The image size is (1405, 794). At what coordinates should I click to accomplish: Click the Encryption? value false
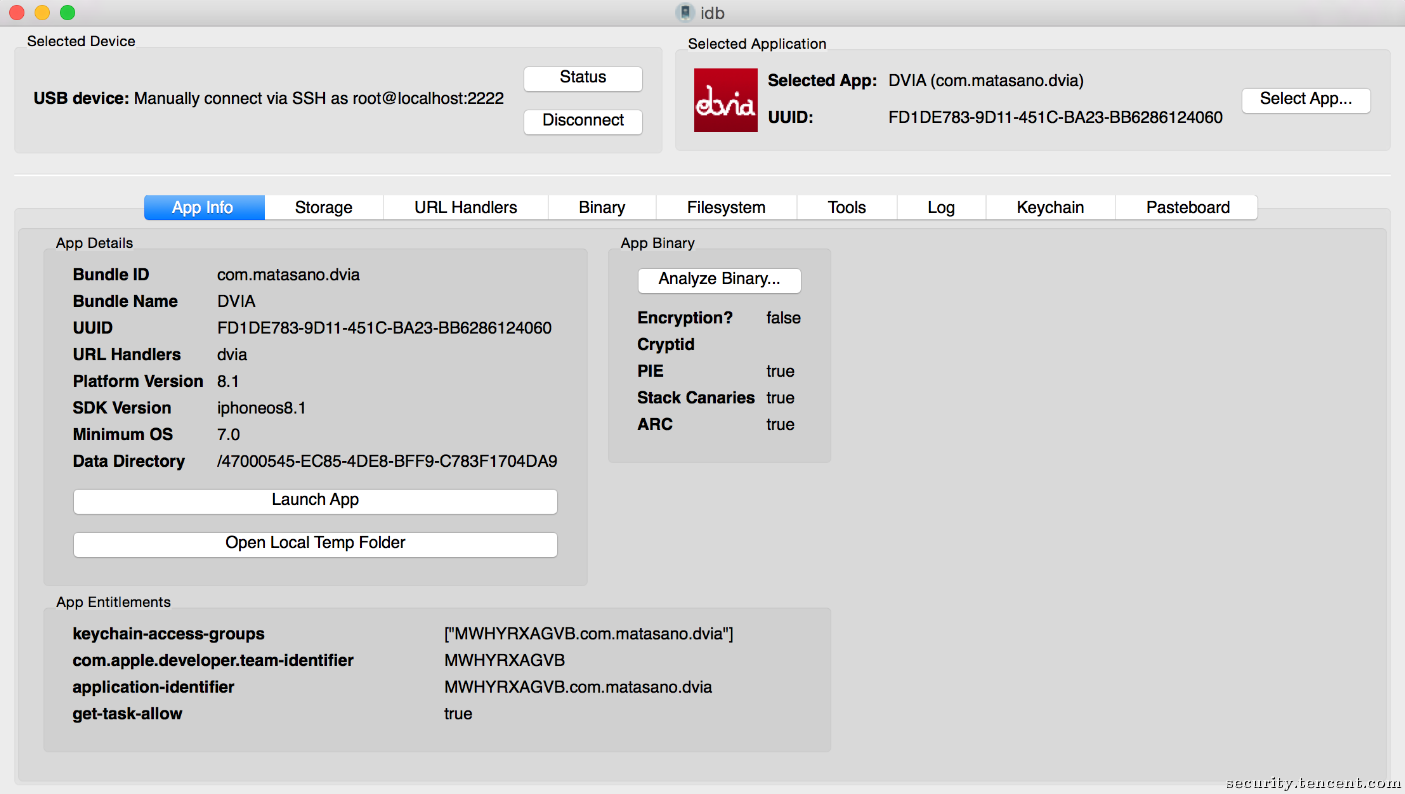[783, 318]
